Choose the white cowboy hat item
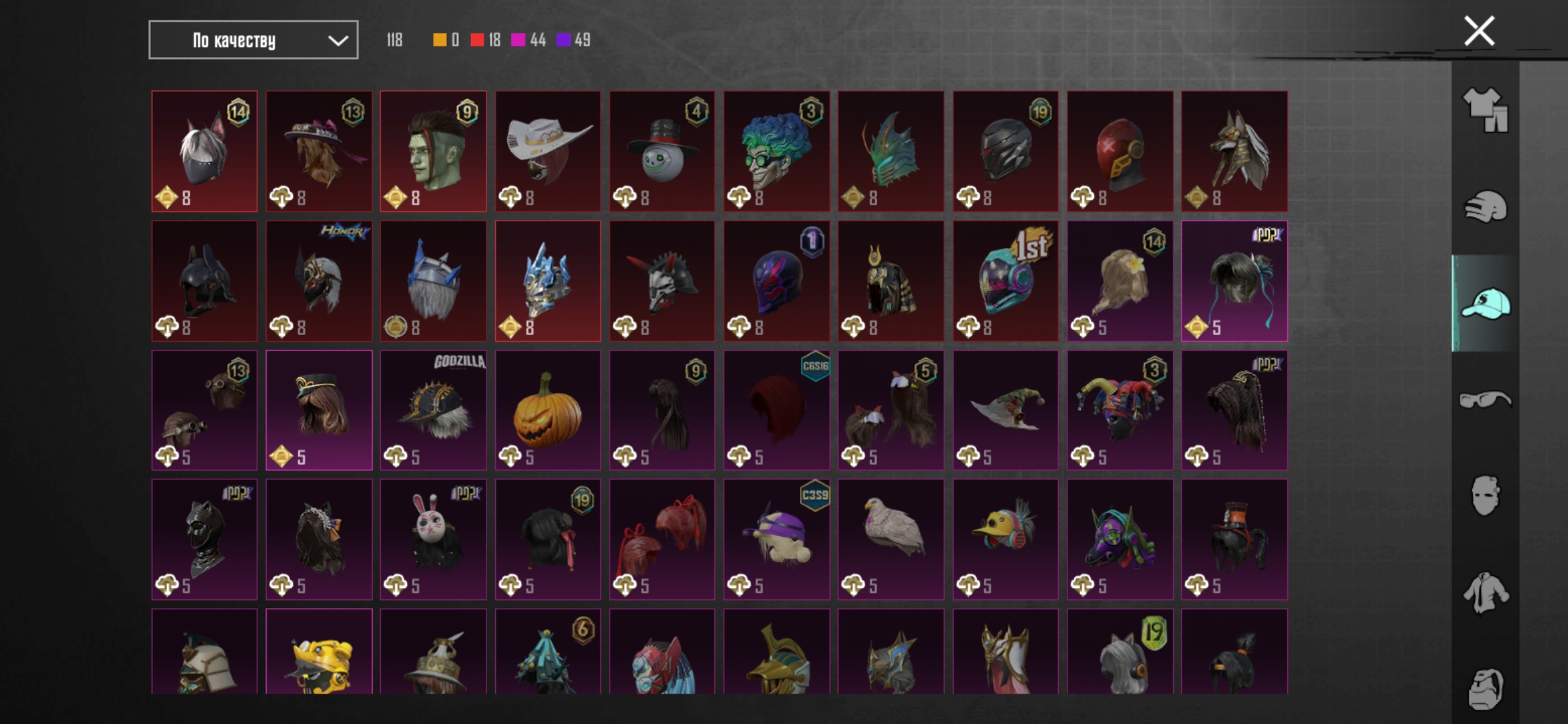The height and width of the screenshot is (724, 1568). (548, 152)
